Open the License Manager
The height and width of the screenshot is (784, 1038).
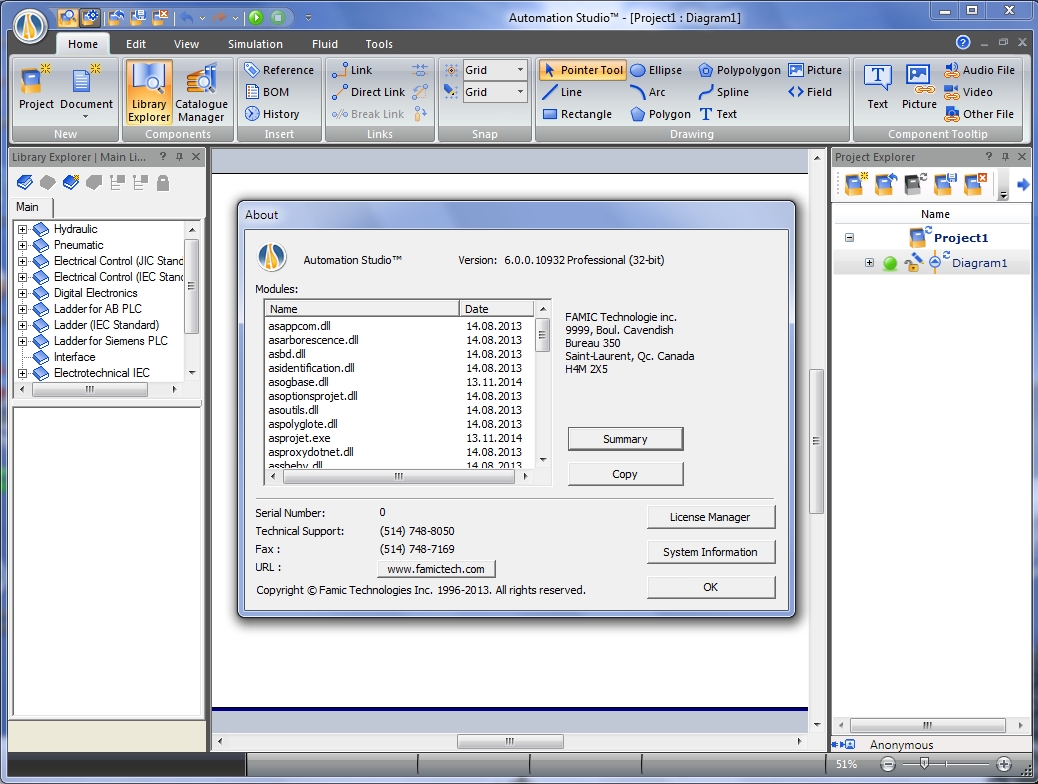click(x=710, y=517)
